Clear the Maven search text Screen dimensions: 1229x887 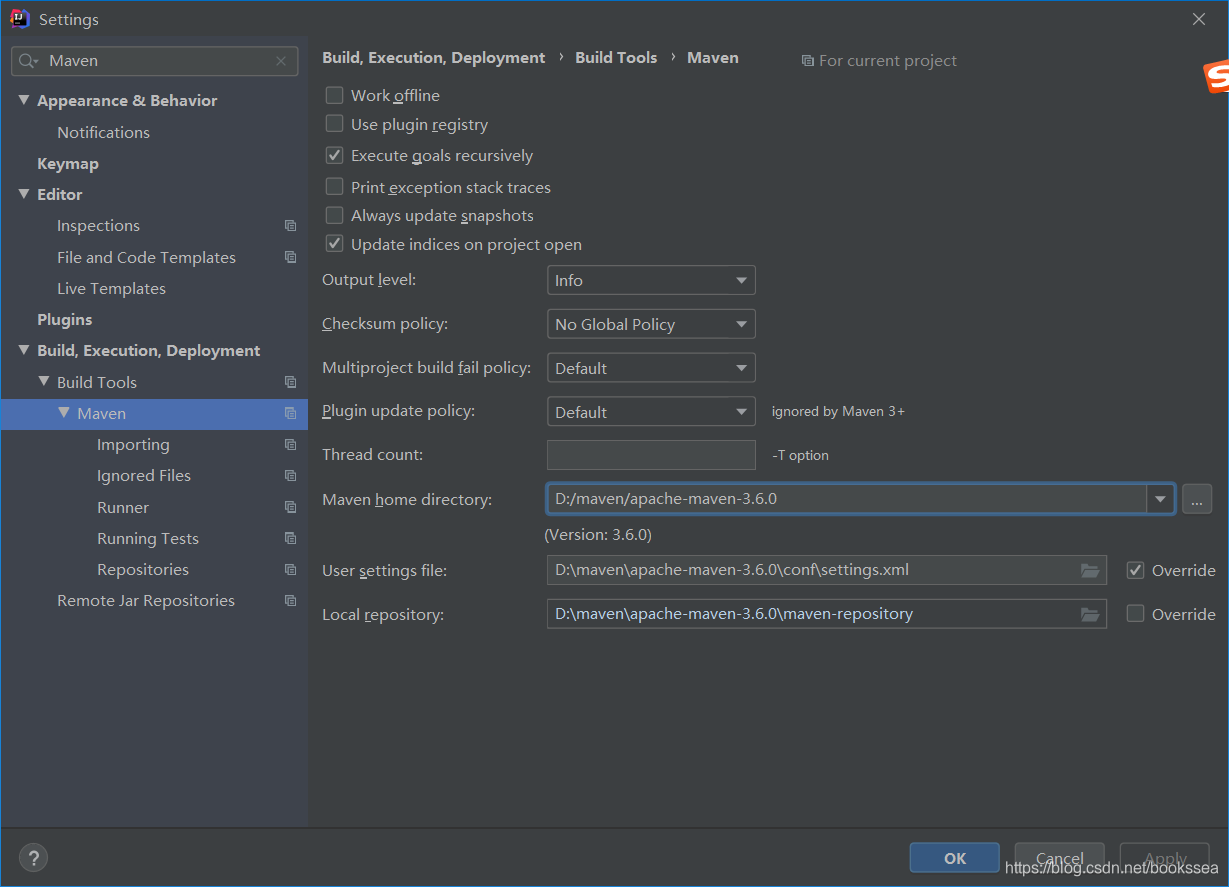click(281, 61)
